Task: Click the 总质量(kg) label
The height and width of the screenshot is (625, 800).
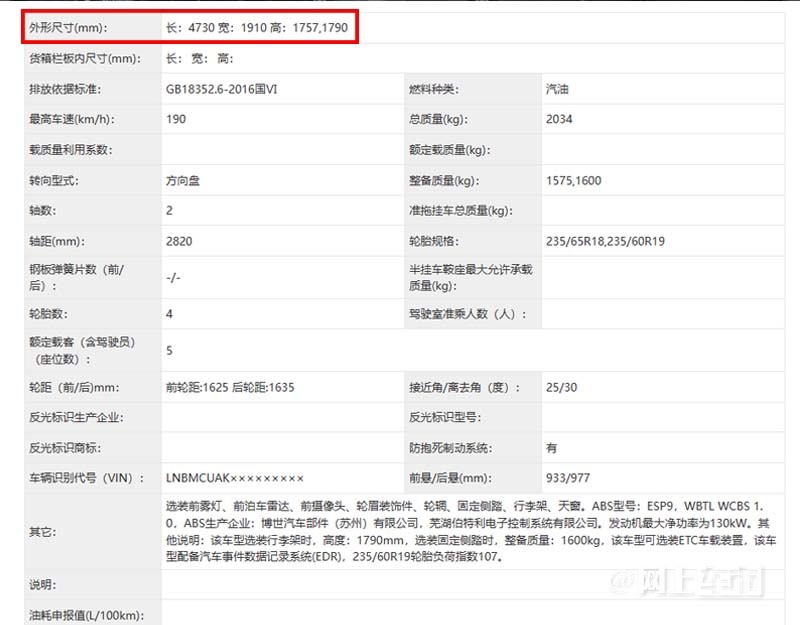Action: tap(438, 119)
